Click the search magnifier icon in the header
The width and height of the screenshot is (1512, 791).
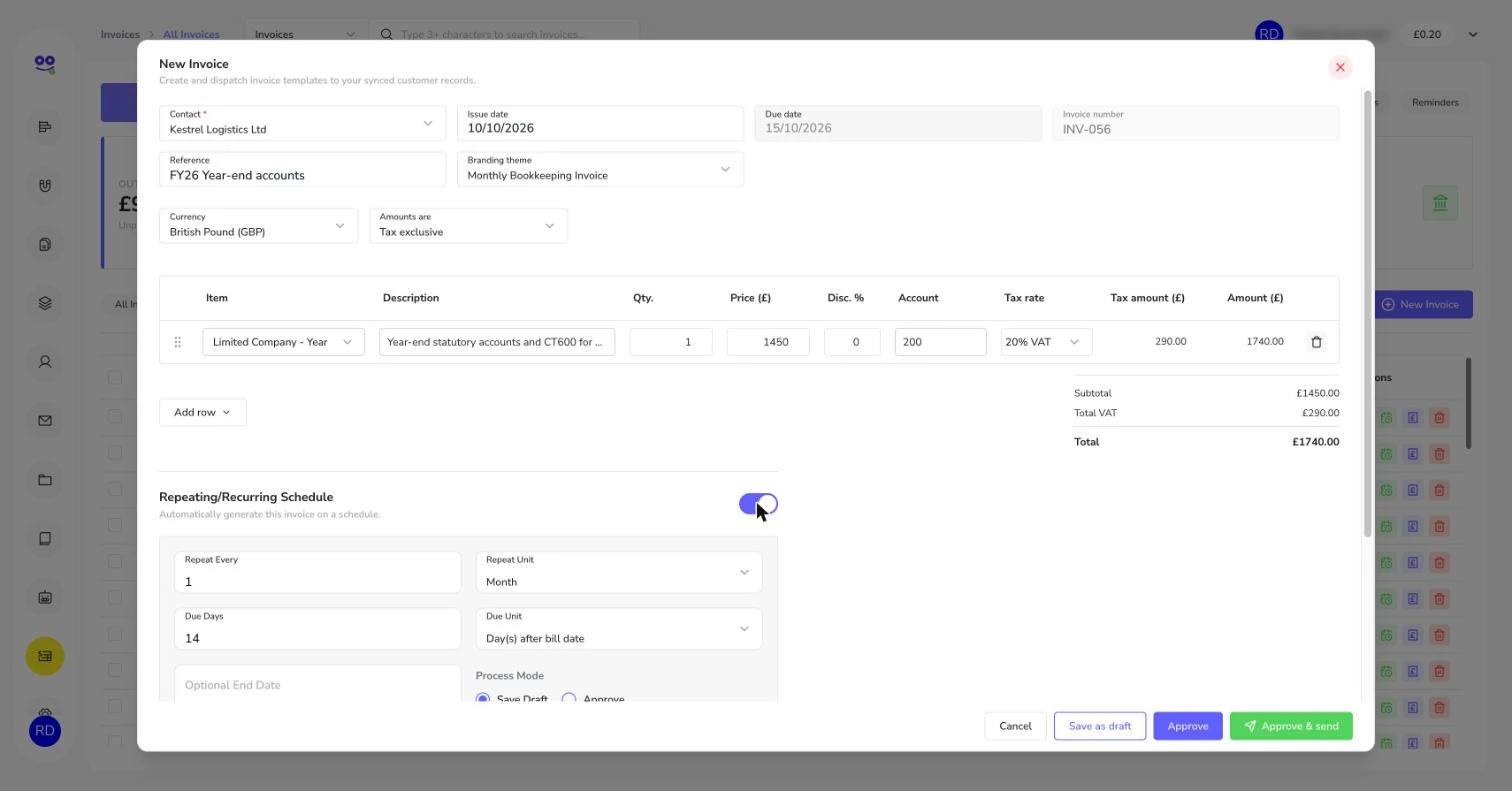click(386, 34)
